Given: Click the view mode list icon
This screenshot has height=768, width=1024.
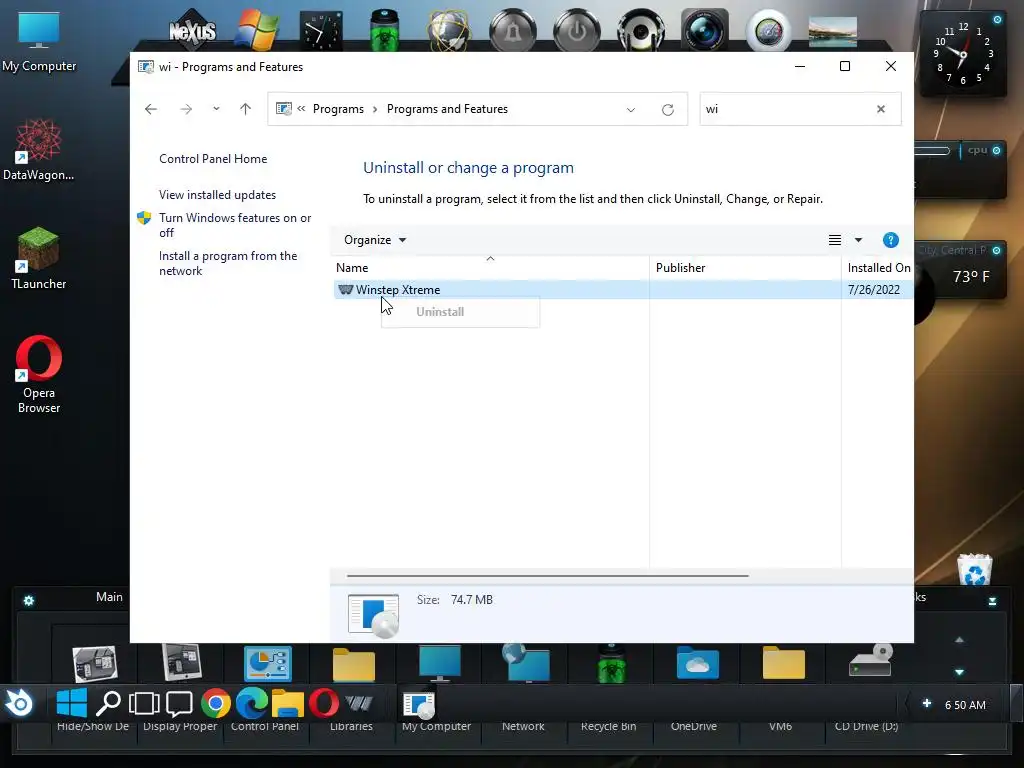Looking at the screenshot, I should click(835, 240).
